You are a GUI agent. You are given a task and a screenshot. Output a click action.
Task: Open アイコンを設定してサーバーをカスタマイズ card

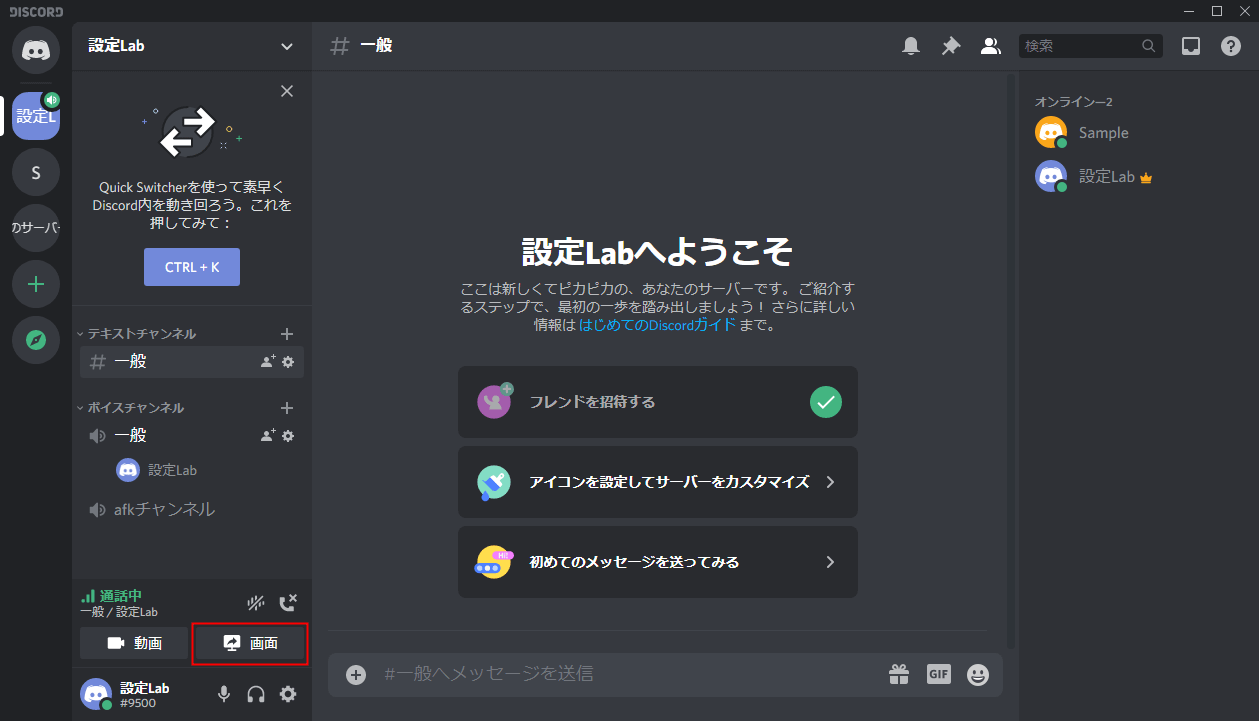[x=658, y=482]
